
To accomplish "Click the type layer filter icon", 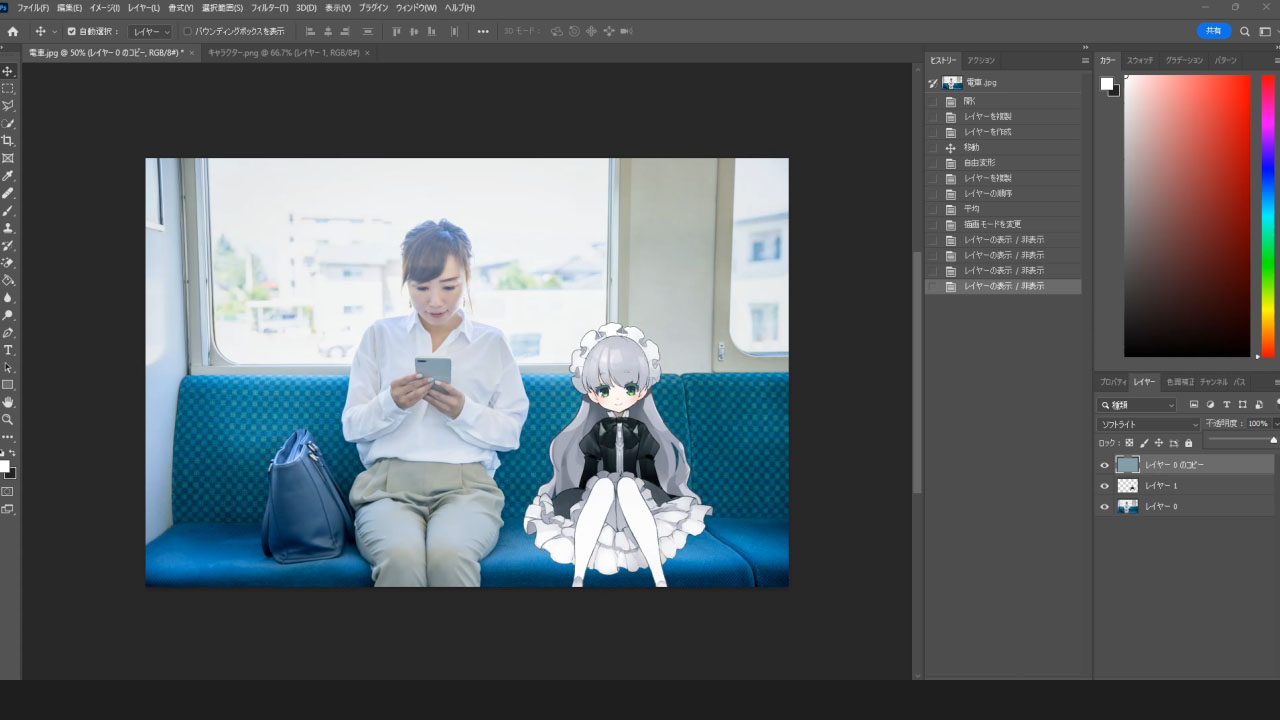I will [1226, 405].
